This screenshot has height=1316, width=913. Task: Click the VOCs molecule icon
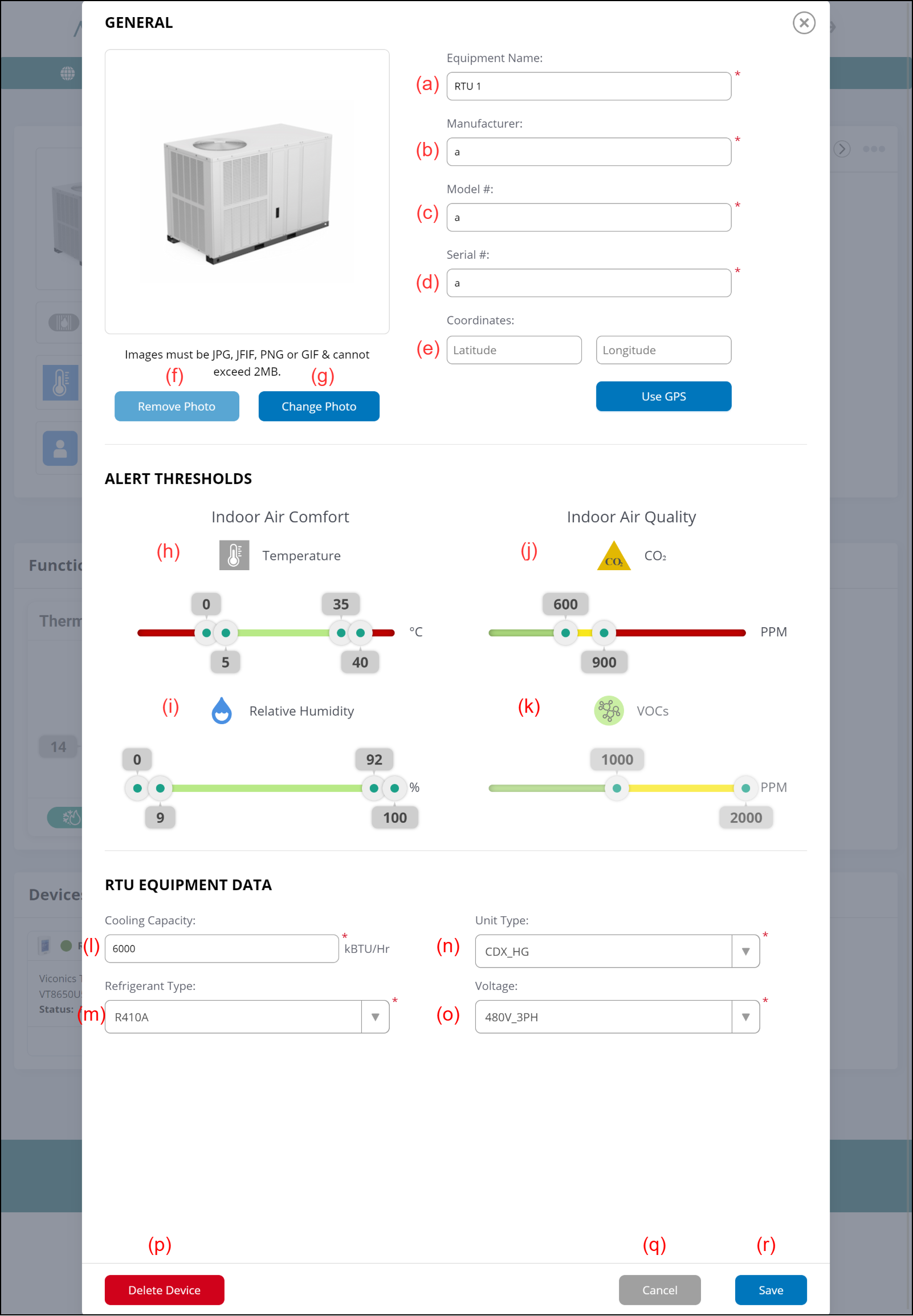[609, 710]
